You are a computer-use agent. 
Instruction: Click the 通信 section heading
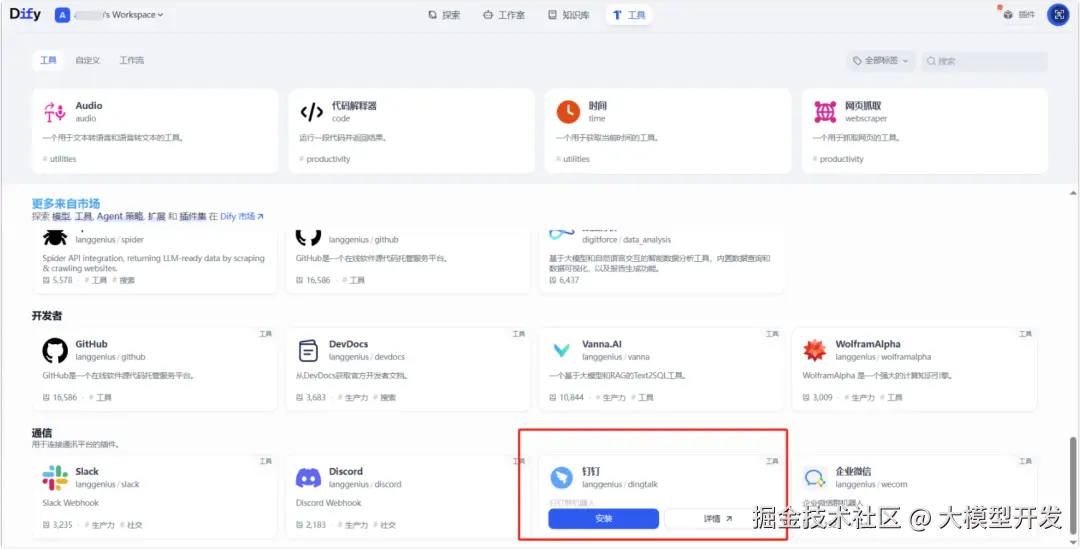(42, 433)
